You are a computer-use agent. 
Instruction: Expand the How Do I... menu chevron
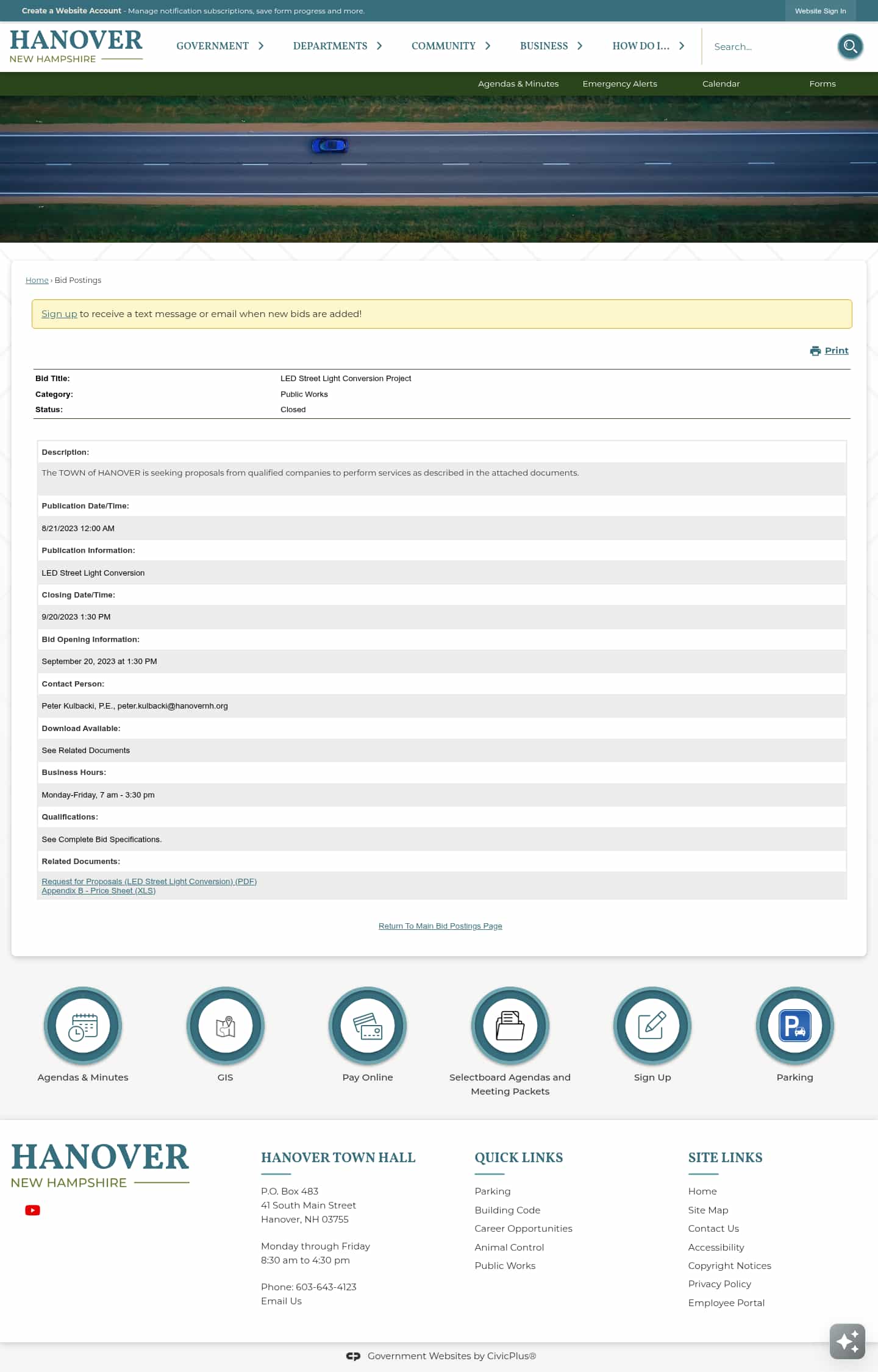point(682,46)
